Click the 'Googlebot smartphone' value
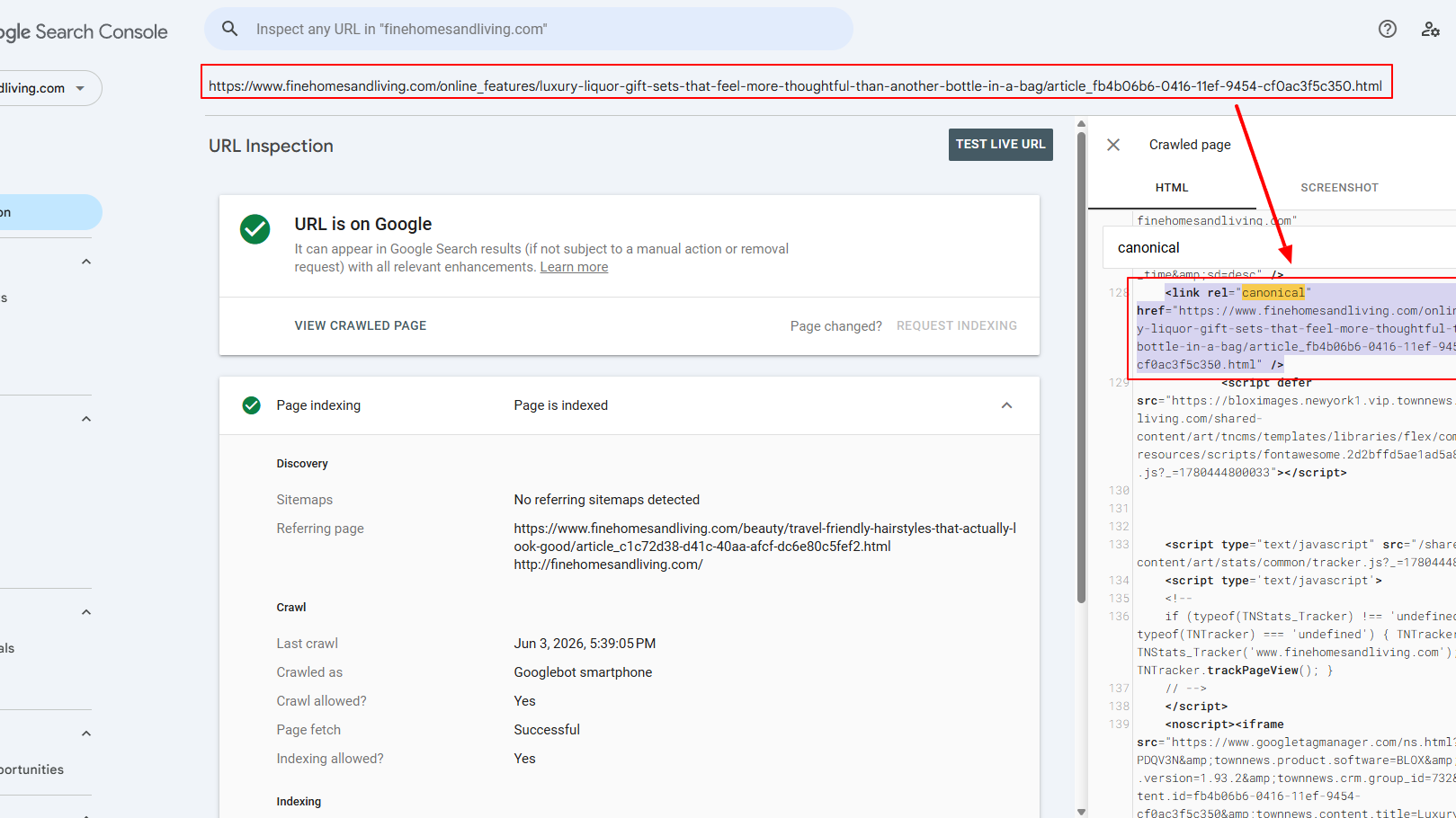 pos(584,672)
